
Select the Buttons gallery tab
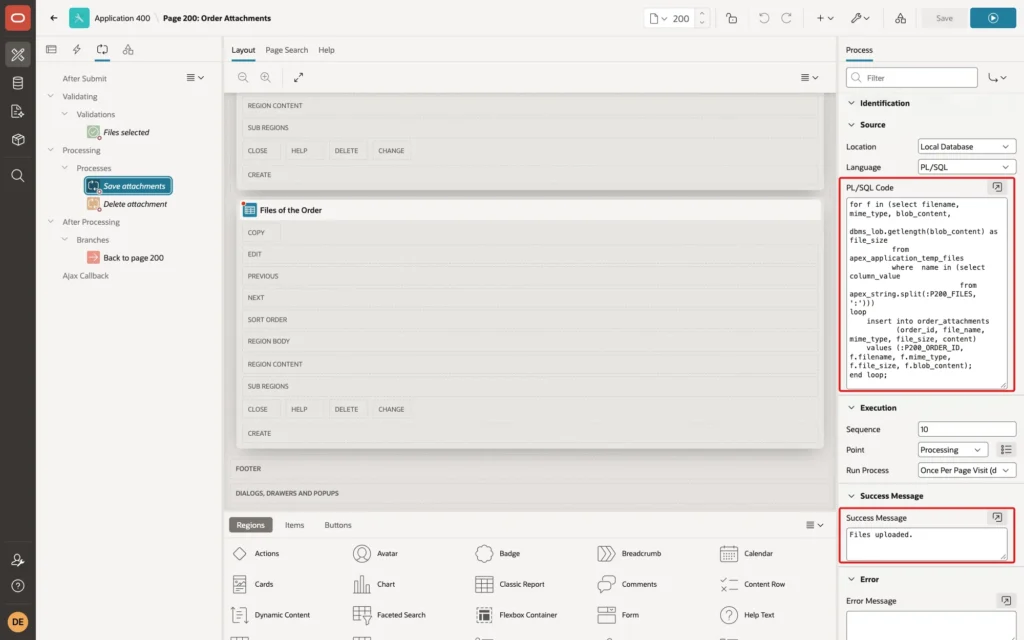point(338,525)
